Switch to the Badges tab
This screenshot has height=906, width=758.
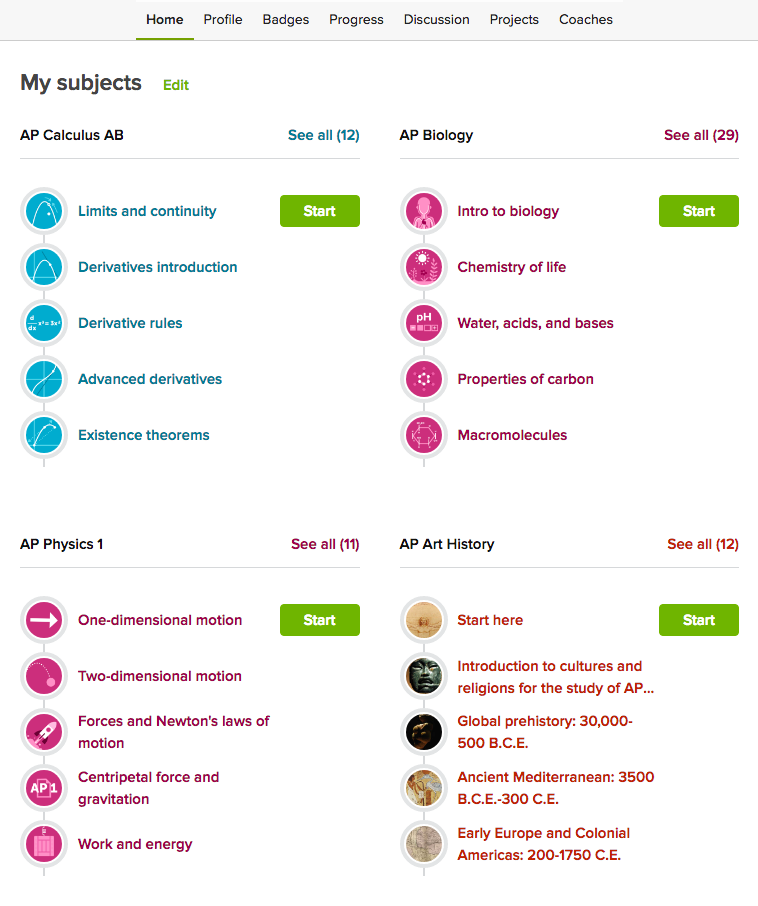[285, 20]
